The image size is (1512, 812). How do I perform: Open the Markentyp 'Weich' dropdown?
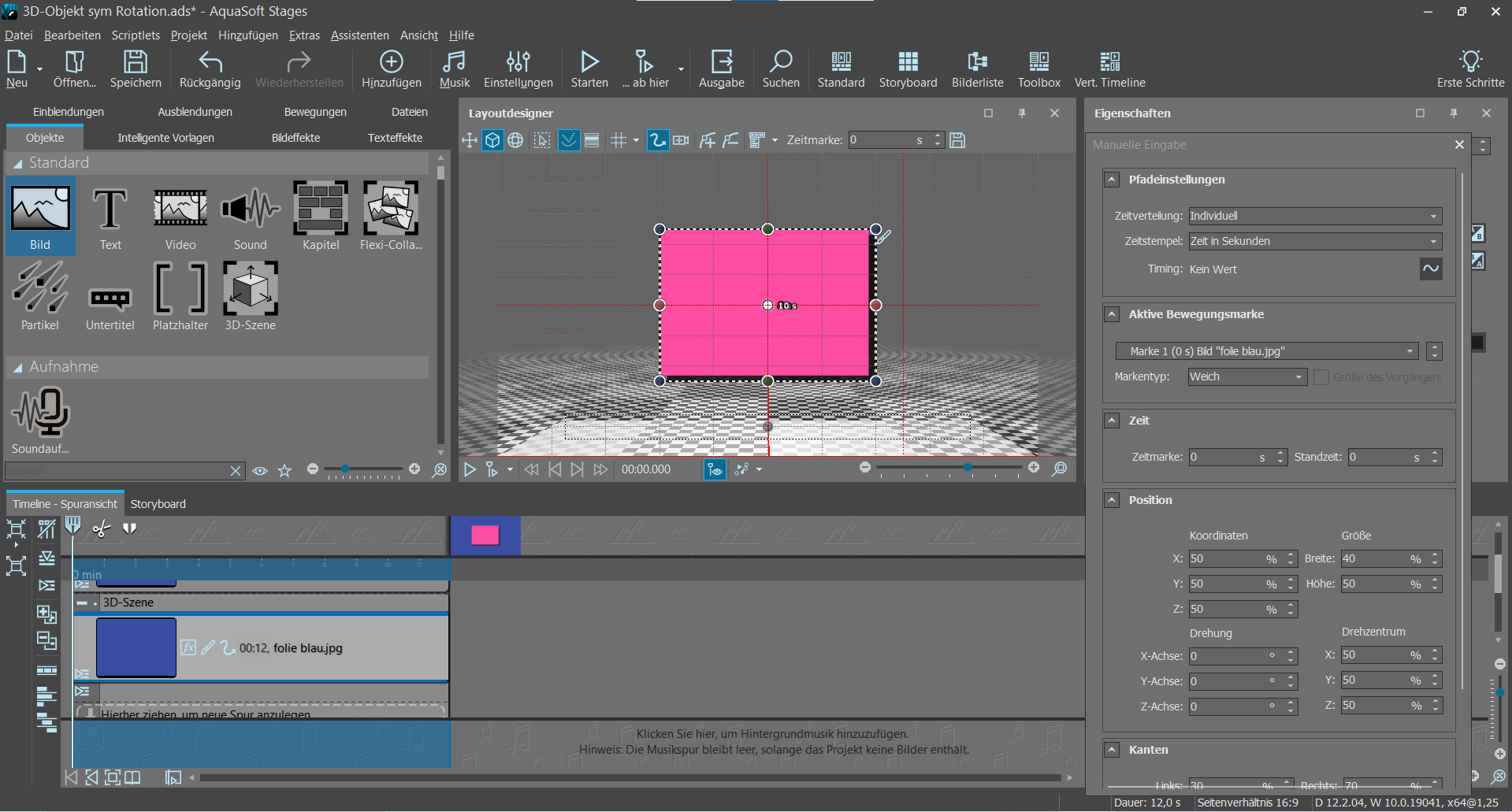click(x=1247, y=377)
